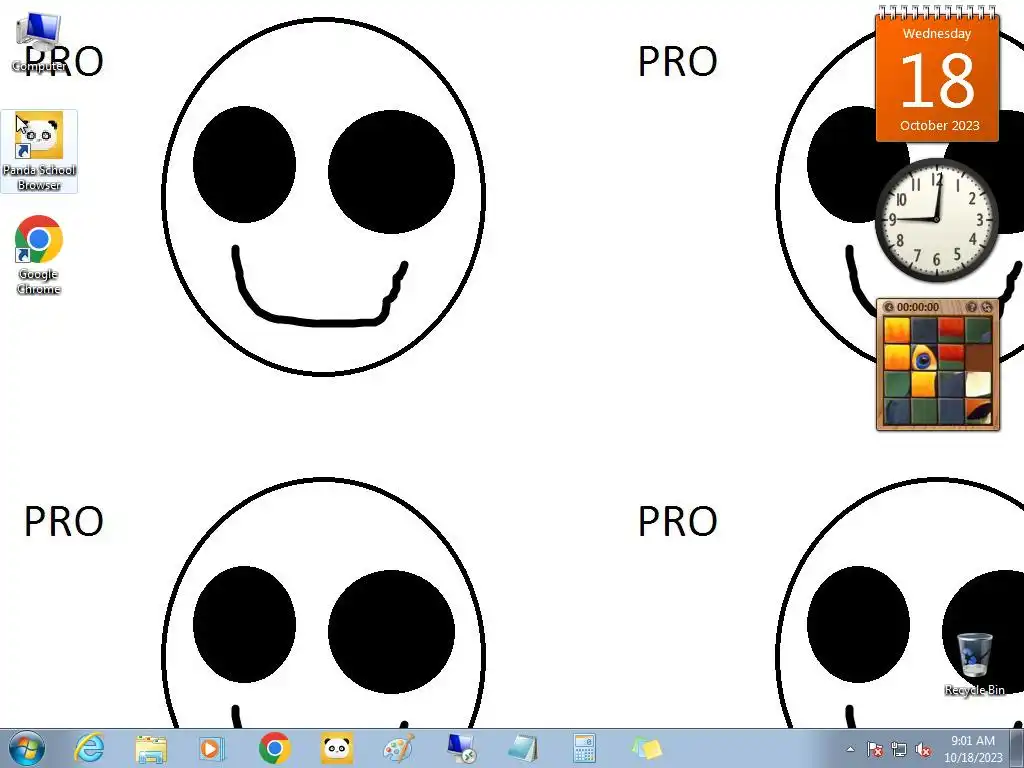Slide the cream-white puzzle tile

pyautogui.click(x=978, y=384)
